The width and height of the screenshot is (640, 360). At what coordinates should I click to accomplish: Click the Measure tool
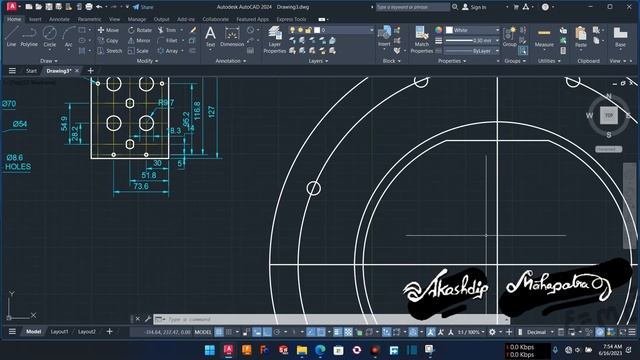pyautogui.click(x=544, y=37)
